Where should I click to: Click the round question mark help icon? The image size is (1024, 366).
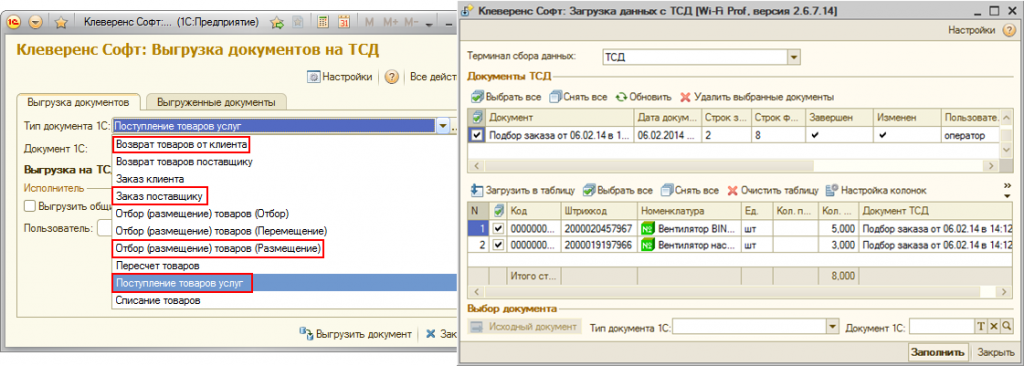coord(392,76)
